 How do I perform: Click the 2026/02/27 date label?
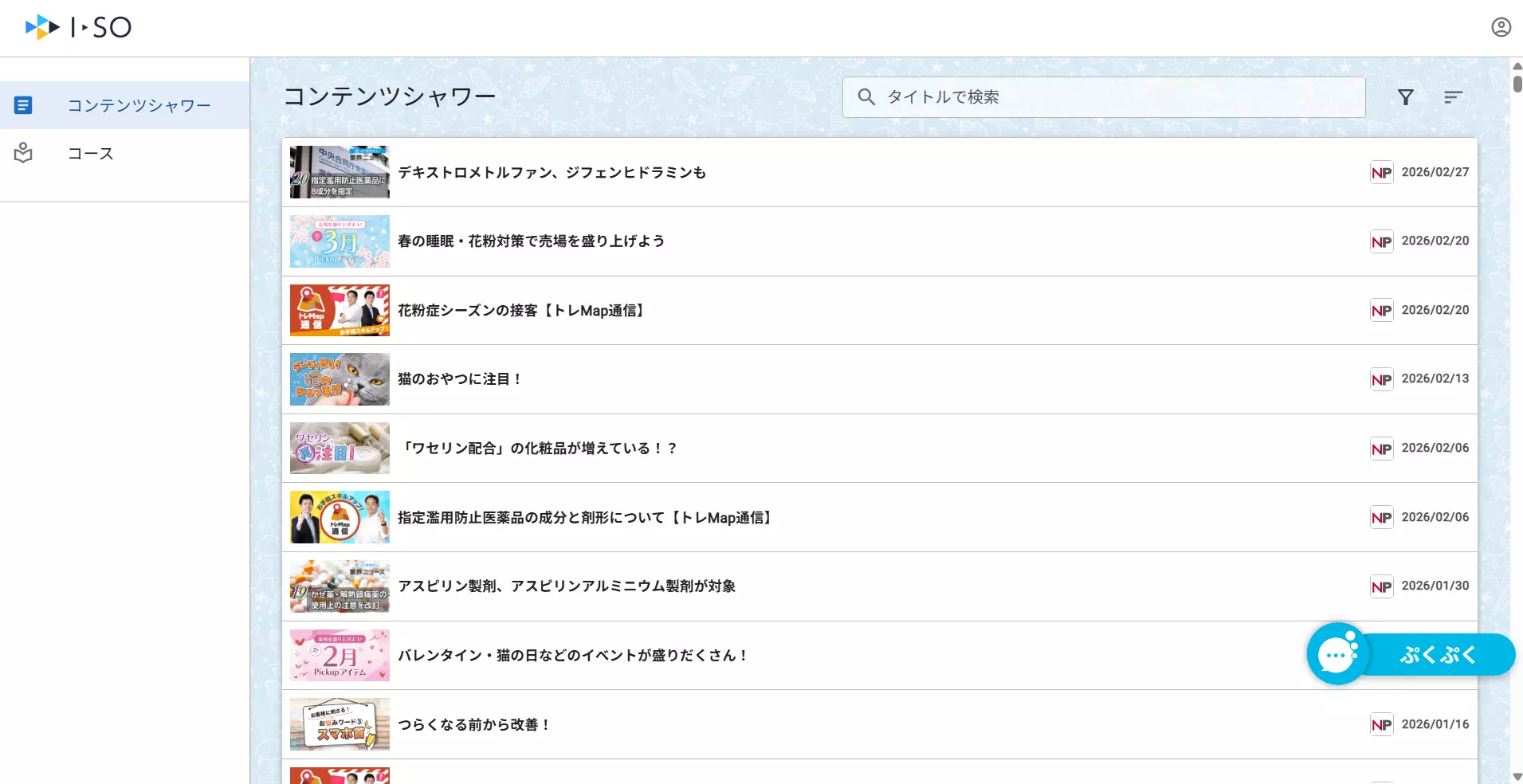(x=1435, y=171)
